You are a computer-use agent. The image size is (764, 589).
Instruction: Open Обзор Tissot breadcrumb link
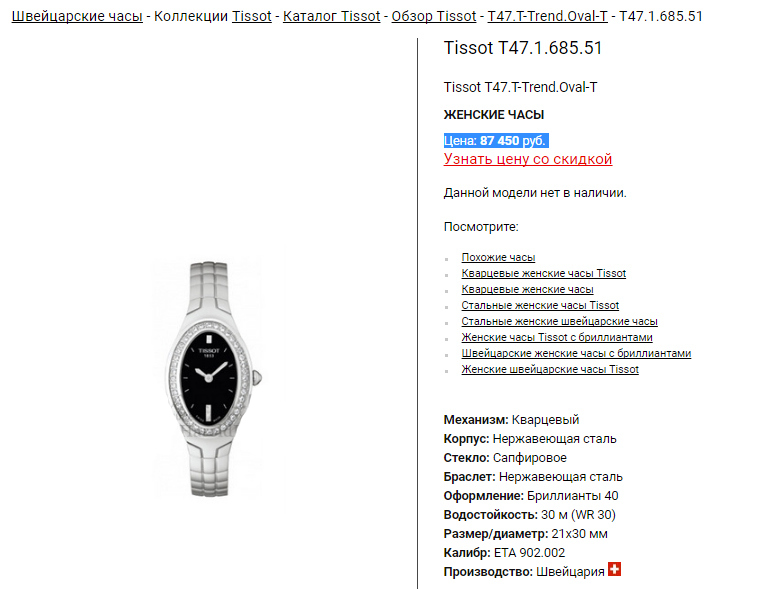[x=434, y=16]
